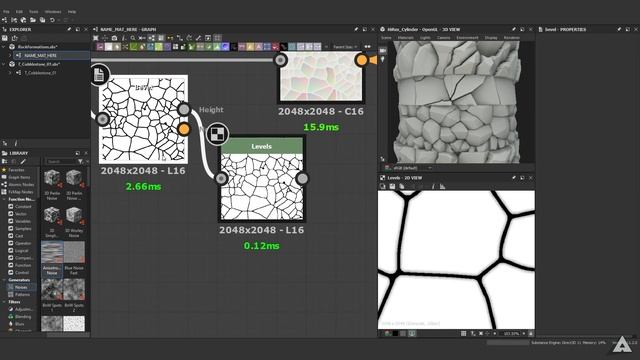Open the Help menu

point(72,12)
